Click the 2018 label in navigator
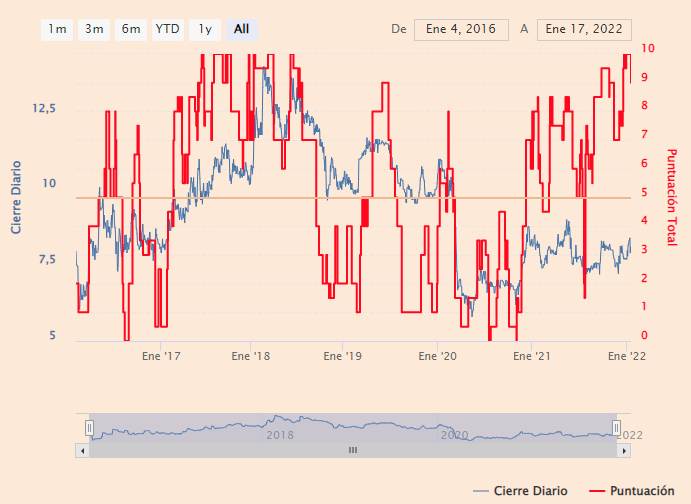The image size is (691, 504). (280, 435)
